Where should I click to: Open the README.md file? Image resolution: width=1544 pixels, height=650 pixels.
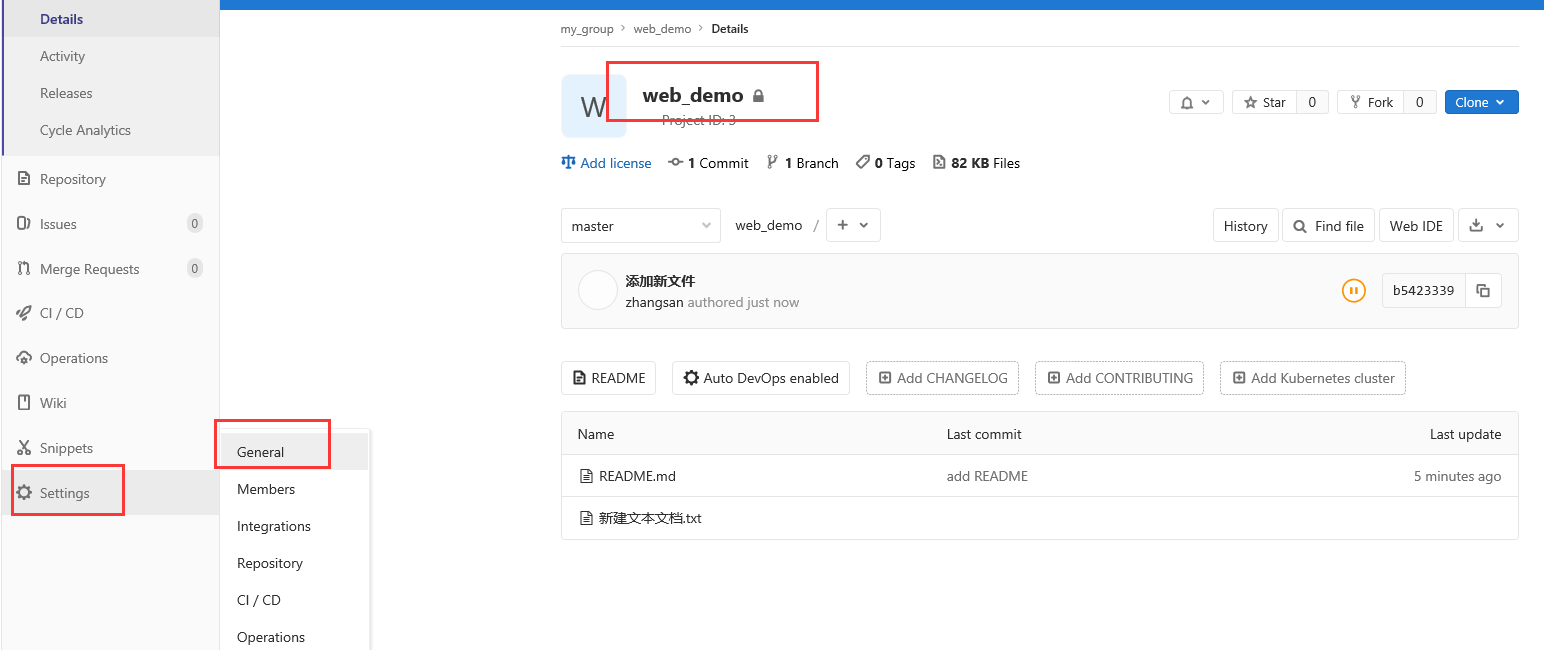tap(637, 476)
